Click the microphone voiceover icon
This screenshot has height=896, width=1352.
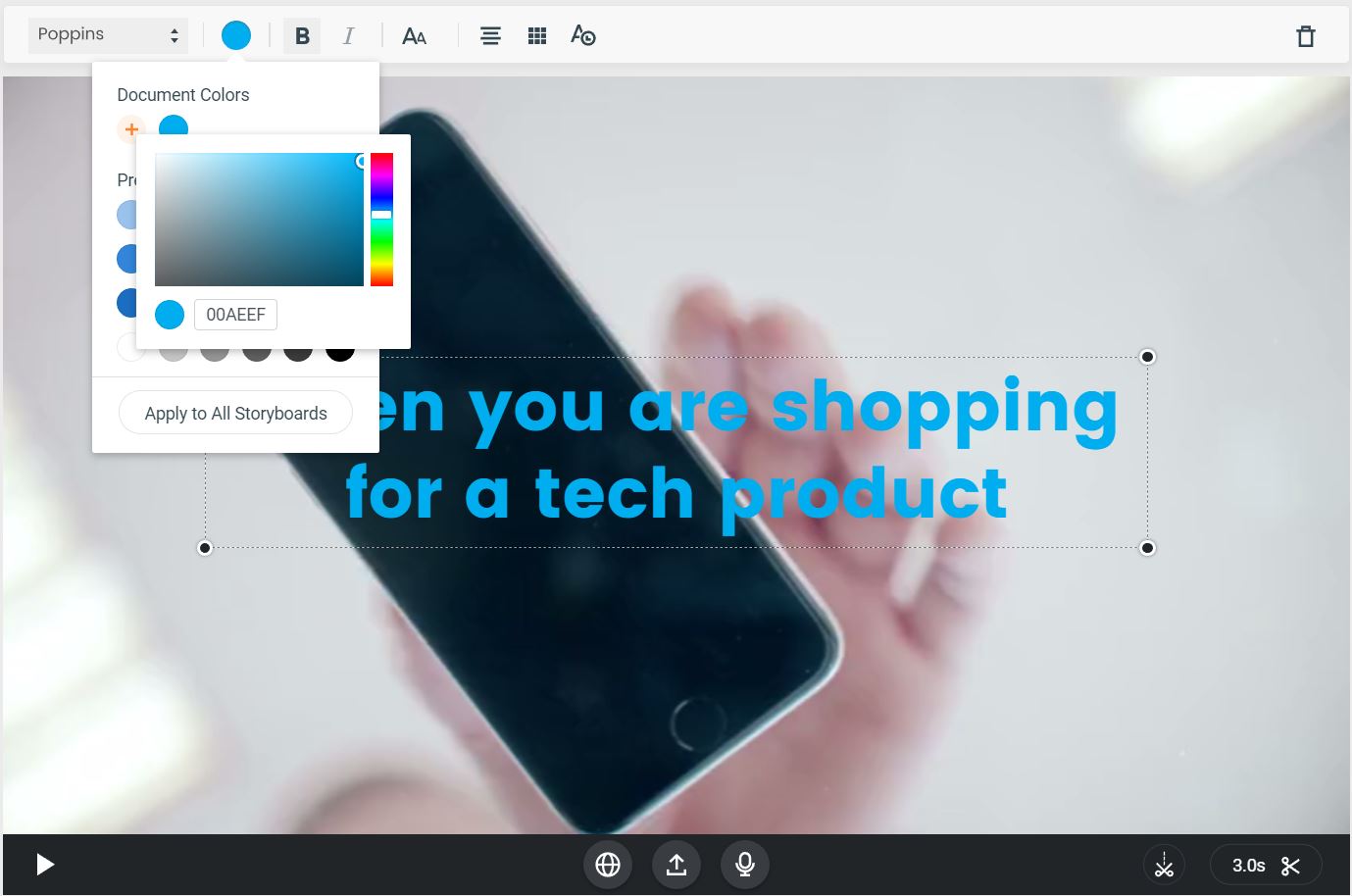745,864
